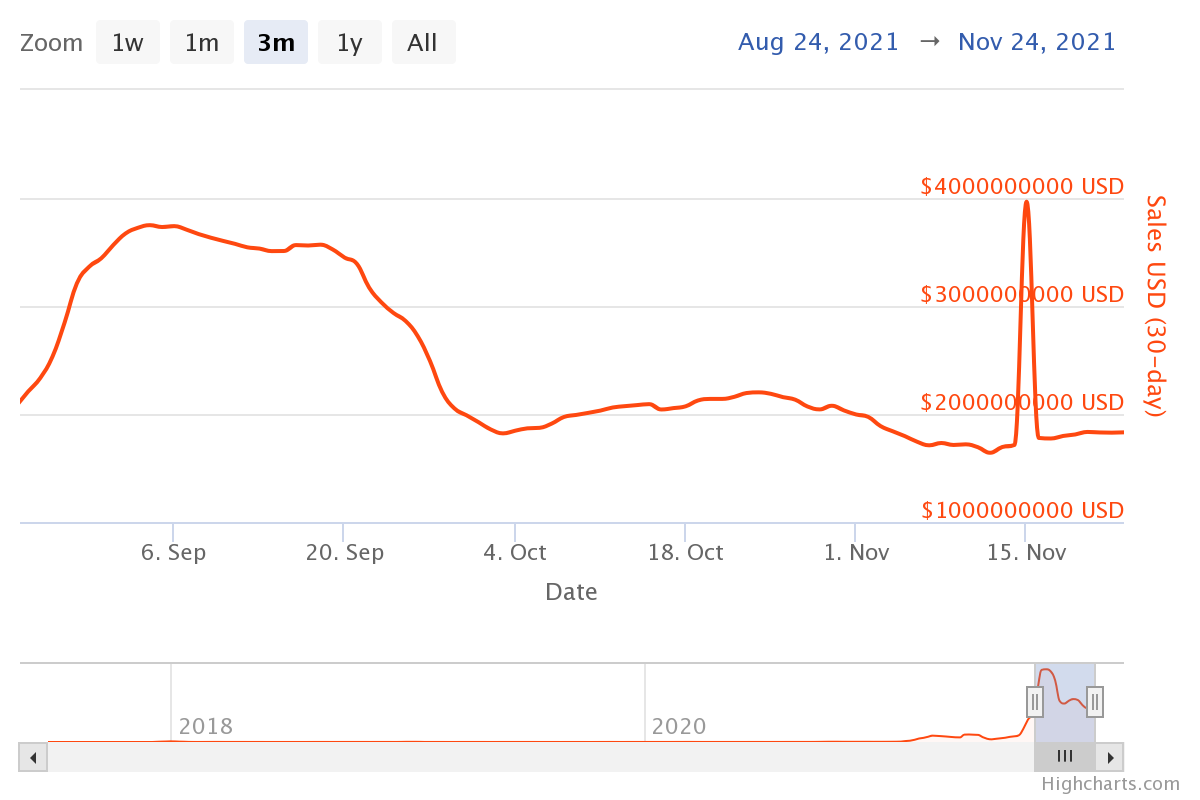Image resolution: width=1200 pixels, height=800 pixels.
Task: Click the 2018 label in the navigator
Action: [206, 726]
